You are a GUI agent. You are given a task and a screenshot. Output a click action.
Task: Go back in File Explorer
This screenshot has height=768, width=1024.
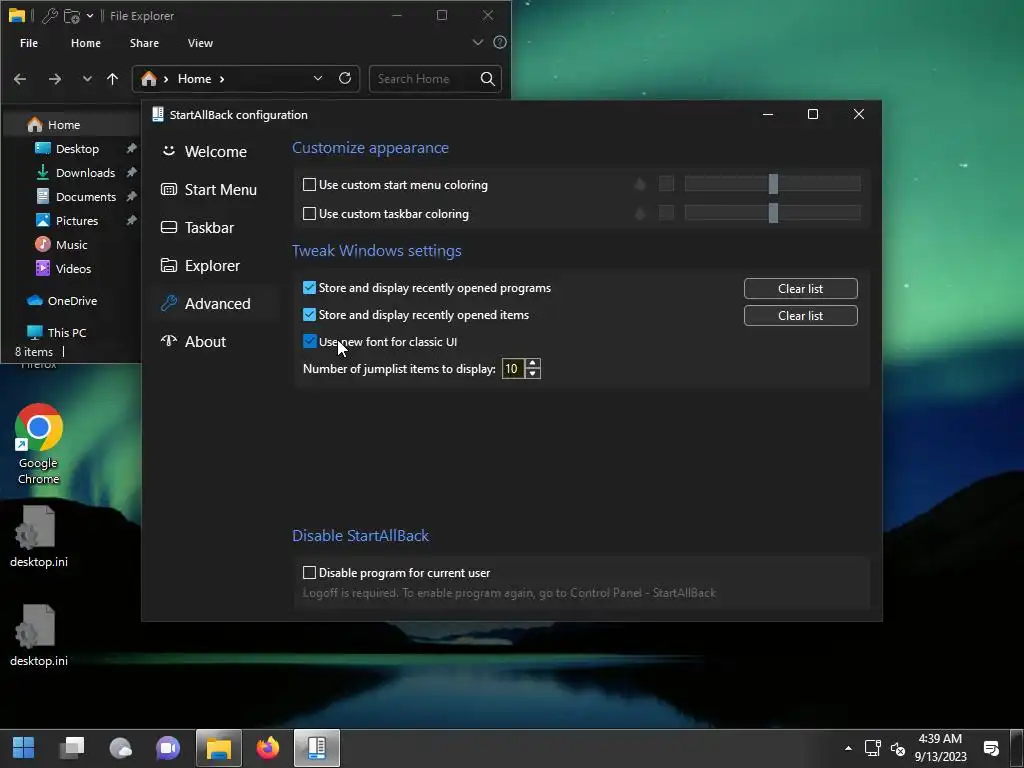pos(20,79)
